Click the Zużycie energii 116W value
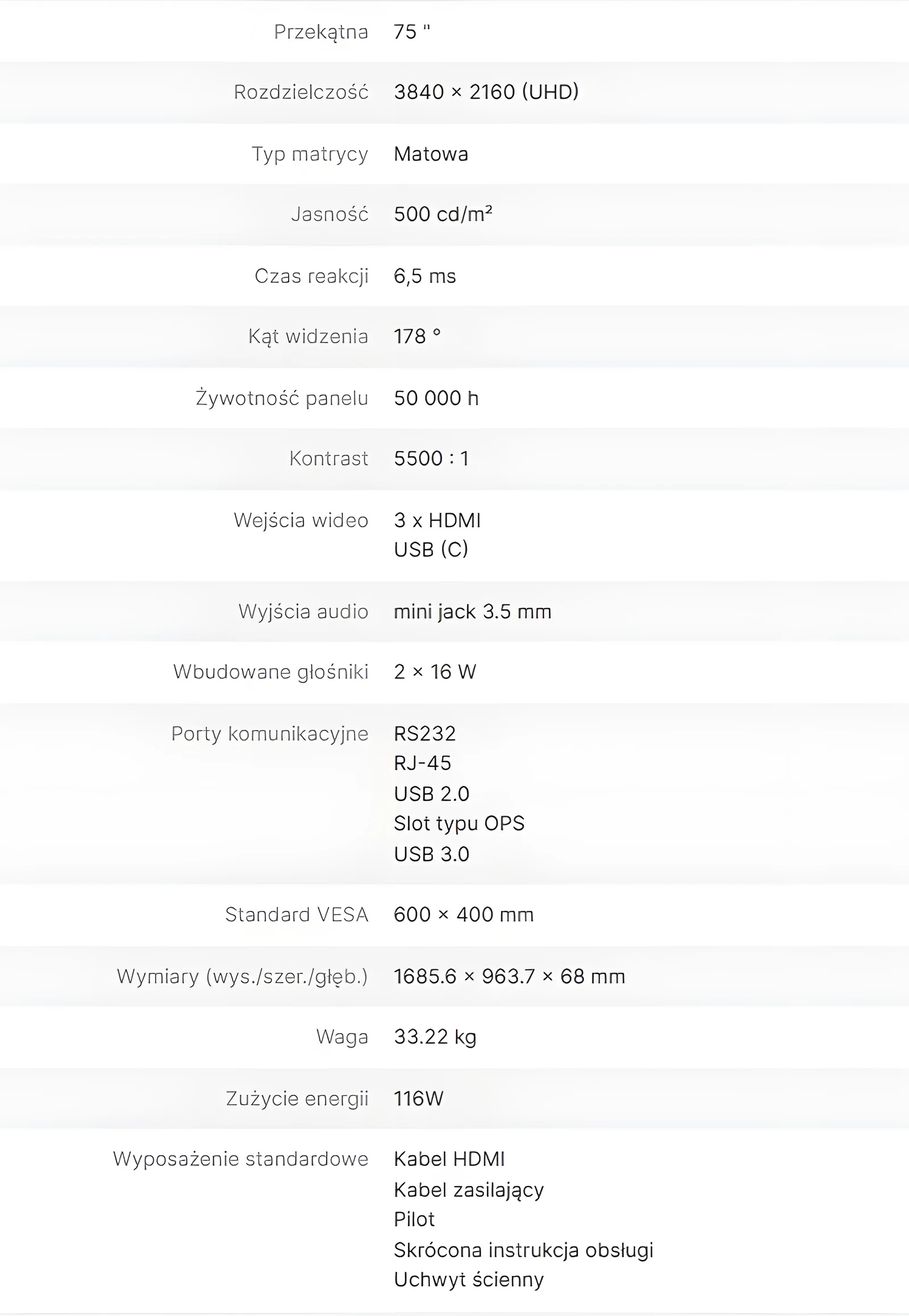 pyautogui.click(x=419, y=1098)
